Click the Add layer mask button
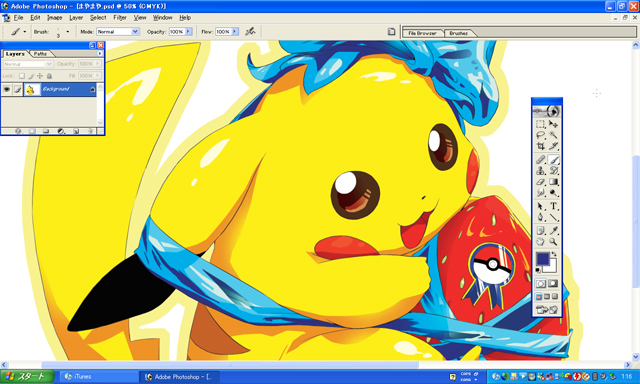This screenshot has width=640, height=384. coord(32,131)
